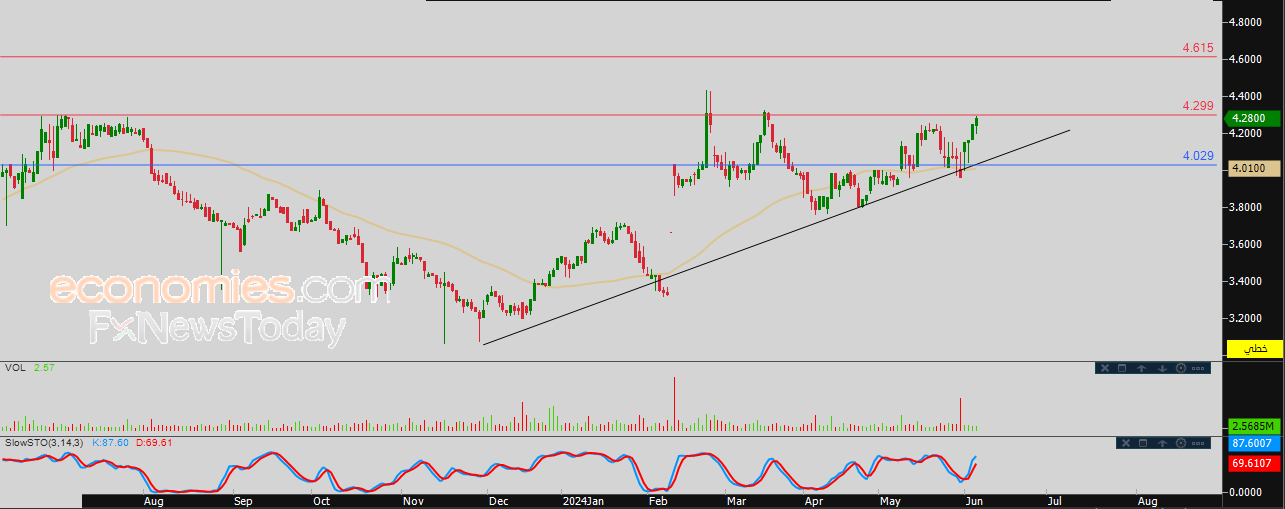1285x509 pixels.
Task: Select the VOL indicator label
Action: 15,368
